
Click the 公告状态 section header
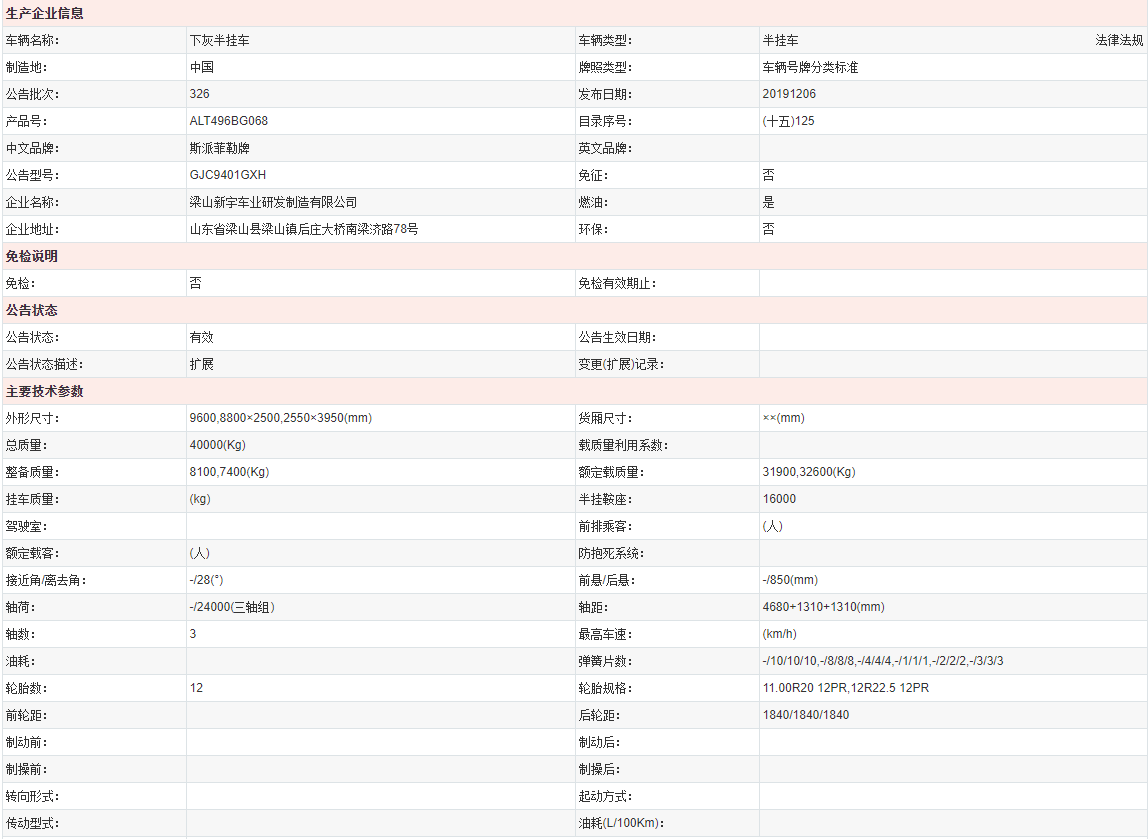coord(32,311)
